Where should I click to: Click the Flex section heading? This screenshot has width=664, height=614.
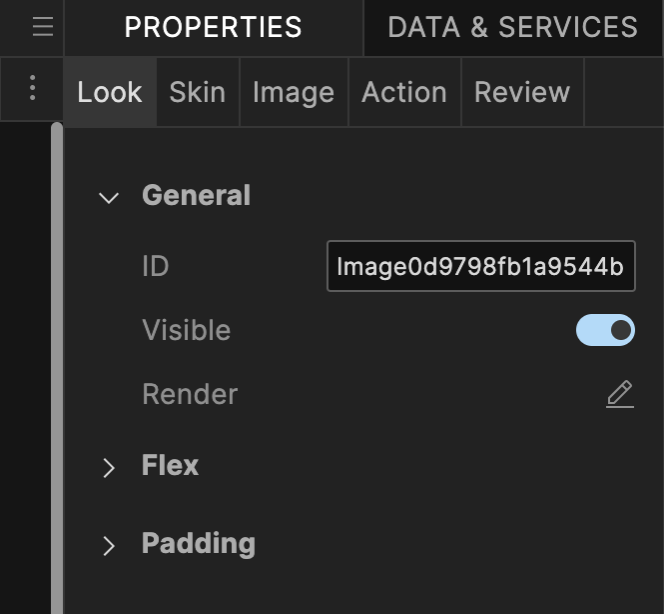[170, 465]
